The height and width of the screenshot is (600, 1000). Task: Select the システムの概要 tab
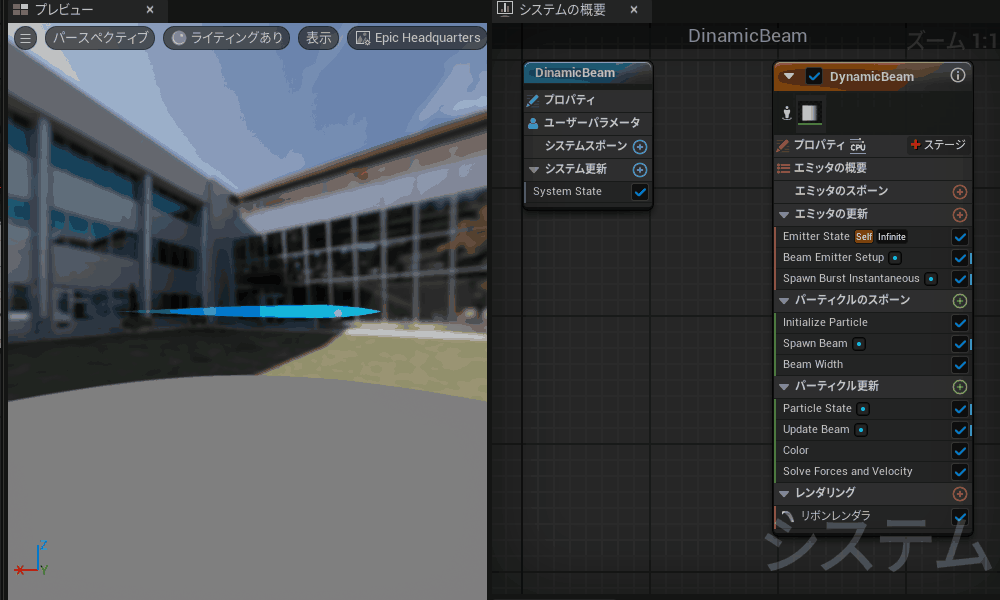[x=562, y=10]
